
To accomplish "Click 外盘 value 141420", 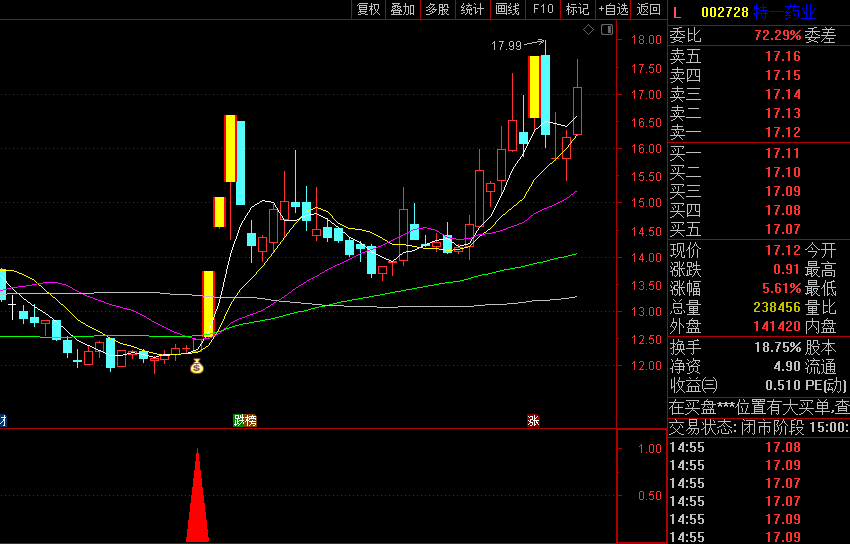I will (777, 326).
